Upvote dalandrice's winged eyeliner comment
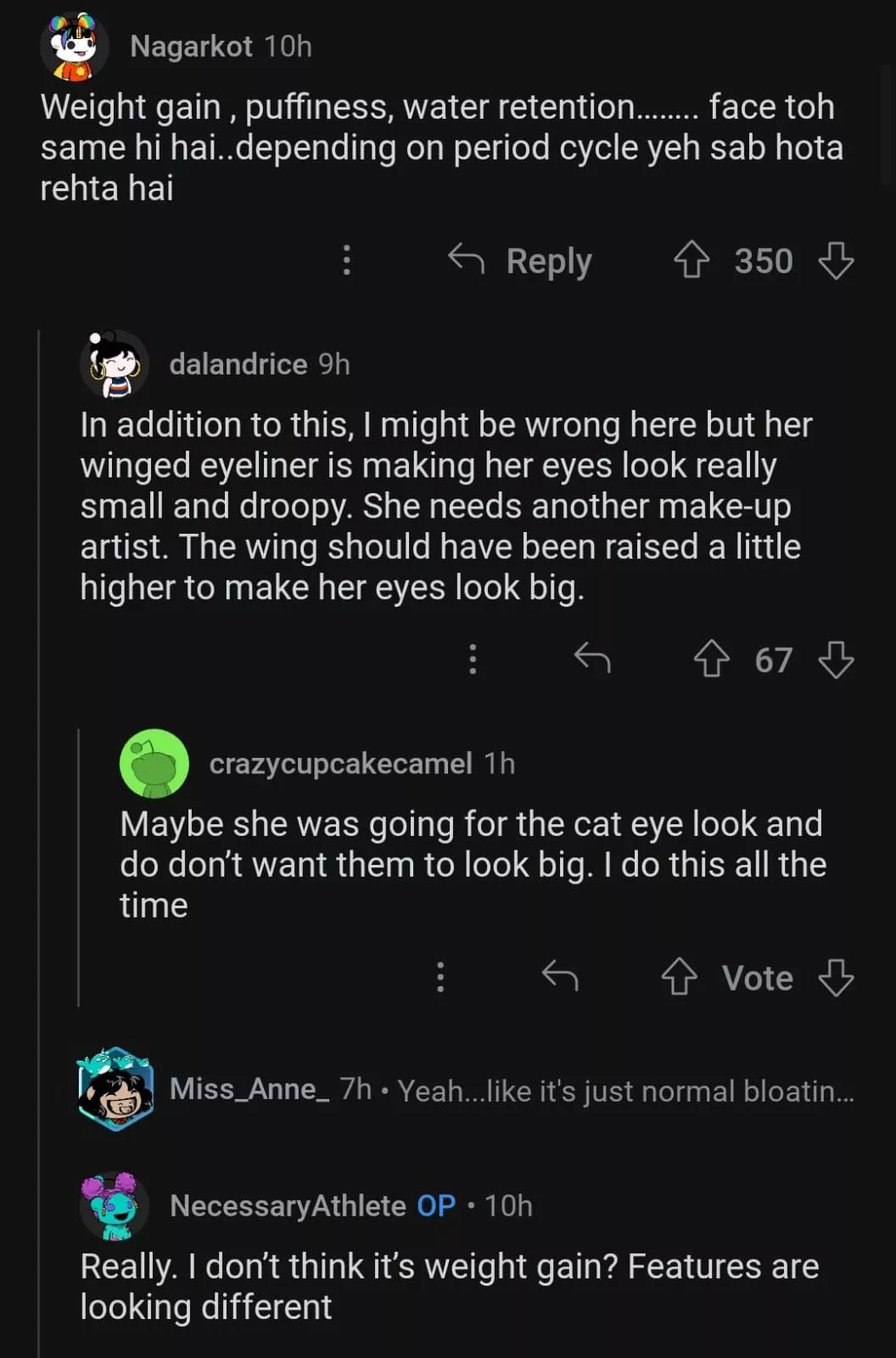This screenshot has width=896, height=1358. point(711,659)
